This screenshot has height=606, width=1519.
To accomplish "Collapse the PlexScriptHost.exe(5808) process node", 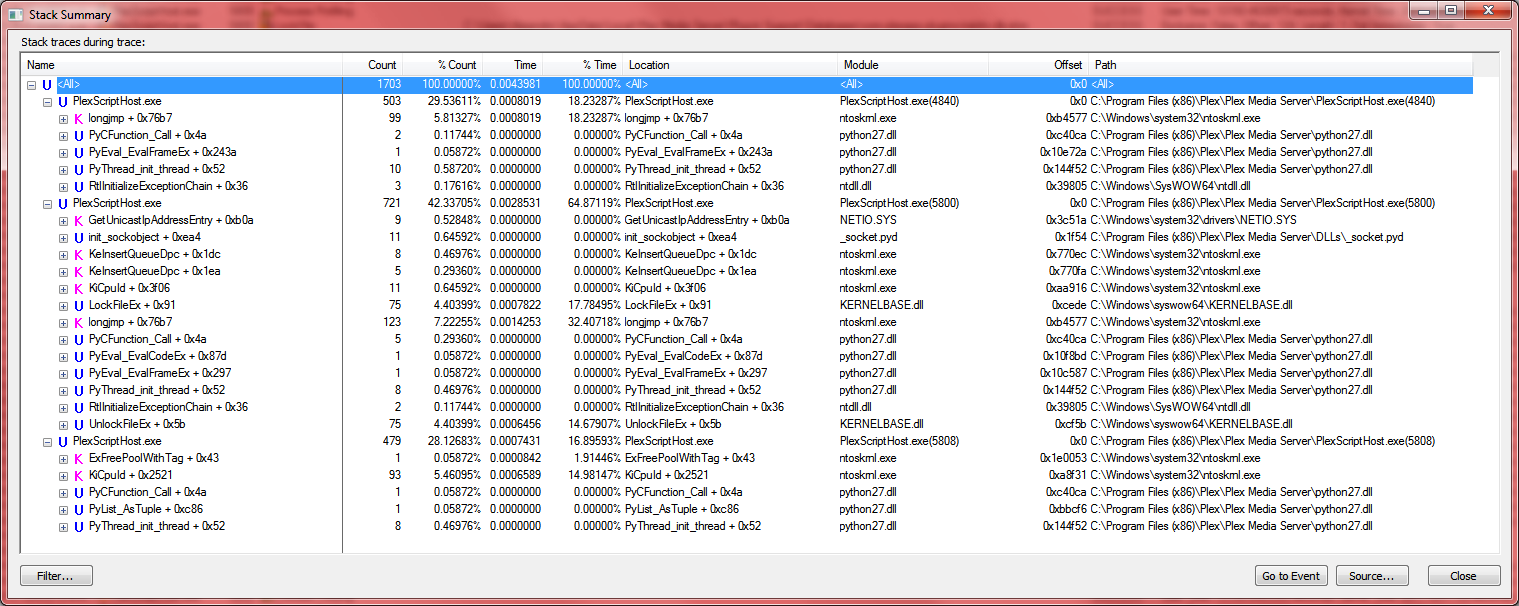I will (x=47, y=441).
